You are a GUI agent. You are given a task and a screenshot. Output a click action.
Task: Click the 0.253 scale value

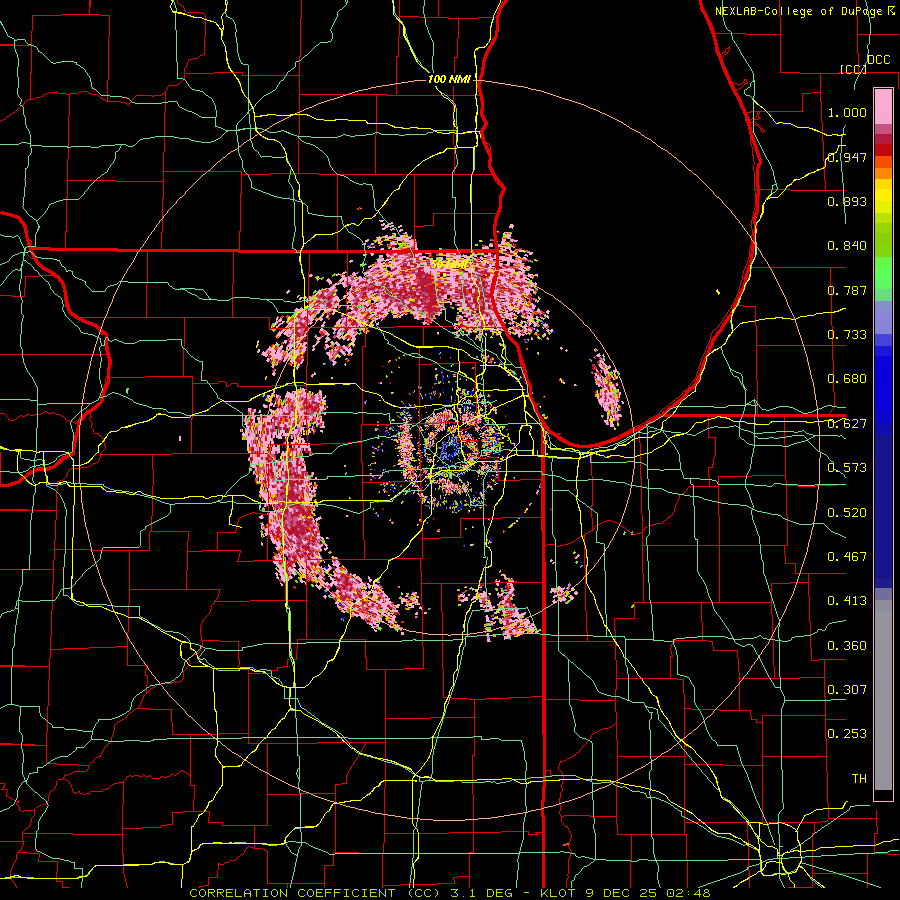[x=847, y=734]
